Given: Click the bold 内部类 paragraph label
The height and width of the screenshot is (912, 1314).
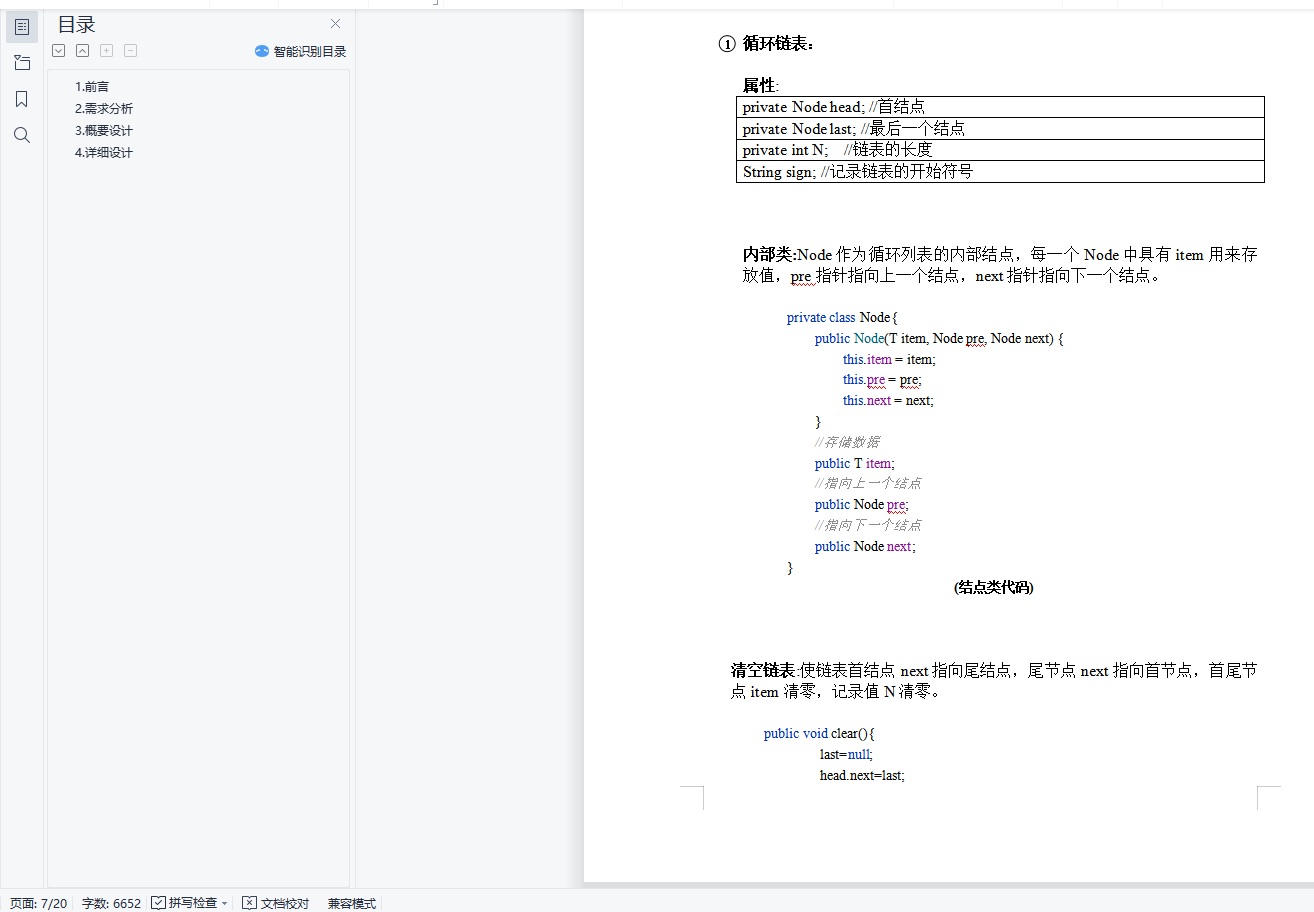Looking at the screenshot, I should click(768, 255).
